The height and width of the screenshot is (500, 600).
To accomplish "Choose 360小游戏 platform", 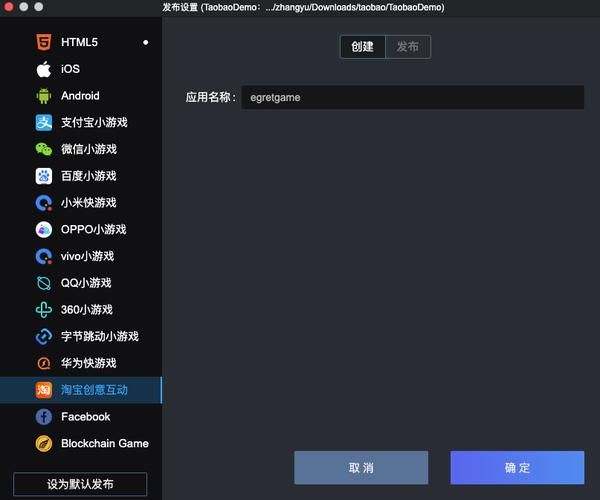I will coord(87,310).
